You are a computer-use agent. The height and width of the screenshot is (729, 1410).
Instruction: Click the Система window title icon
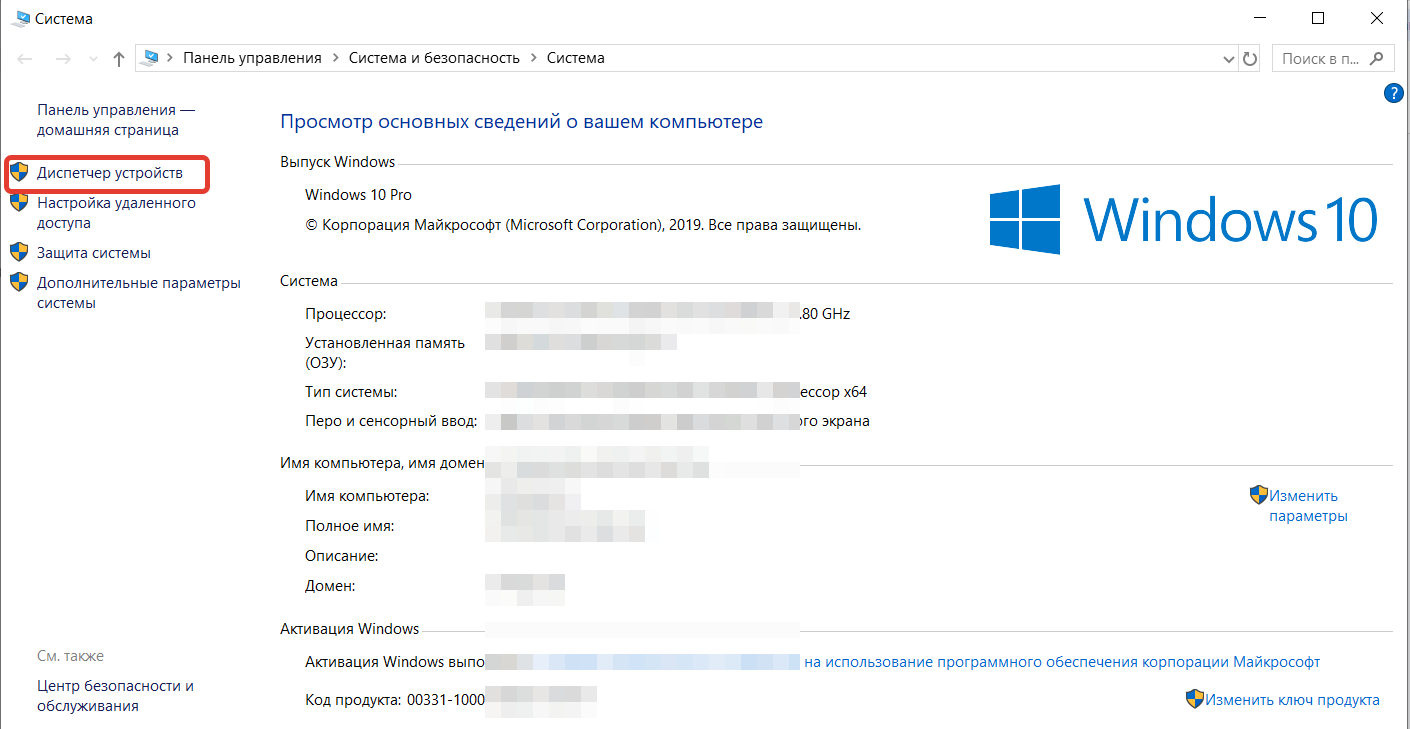[x=19, y=18]
